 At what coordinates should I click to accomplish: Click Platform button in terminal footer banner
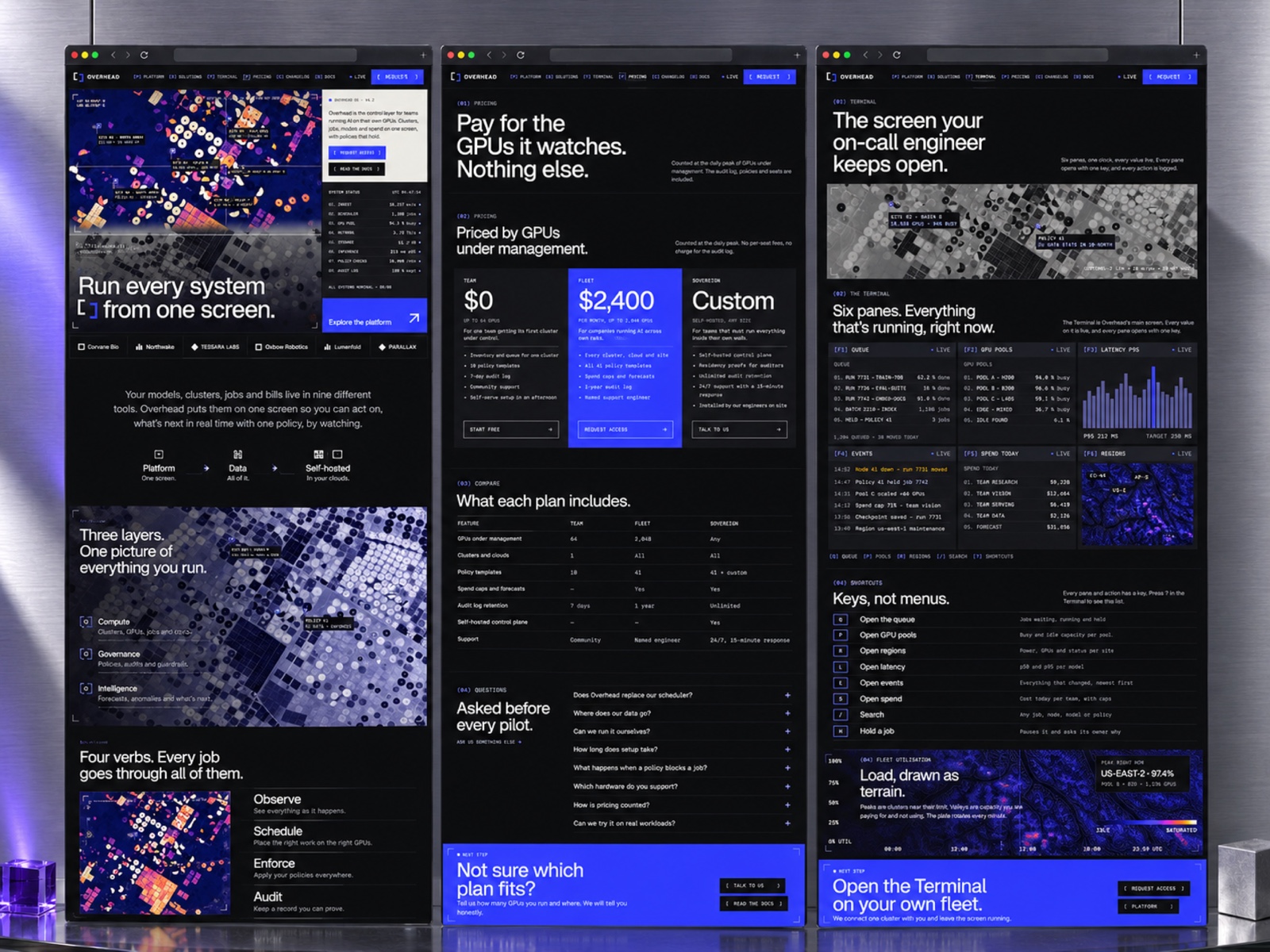pyautogui.click(x=1149, y=906)
